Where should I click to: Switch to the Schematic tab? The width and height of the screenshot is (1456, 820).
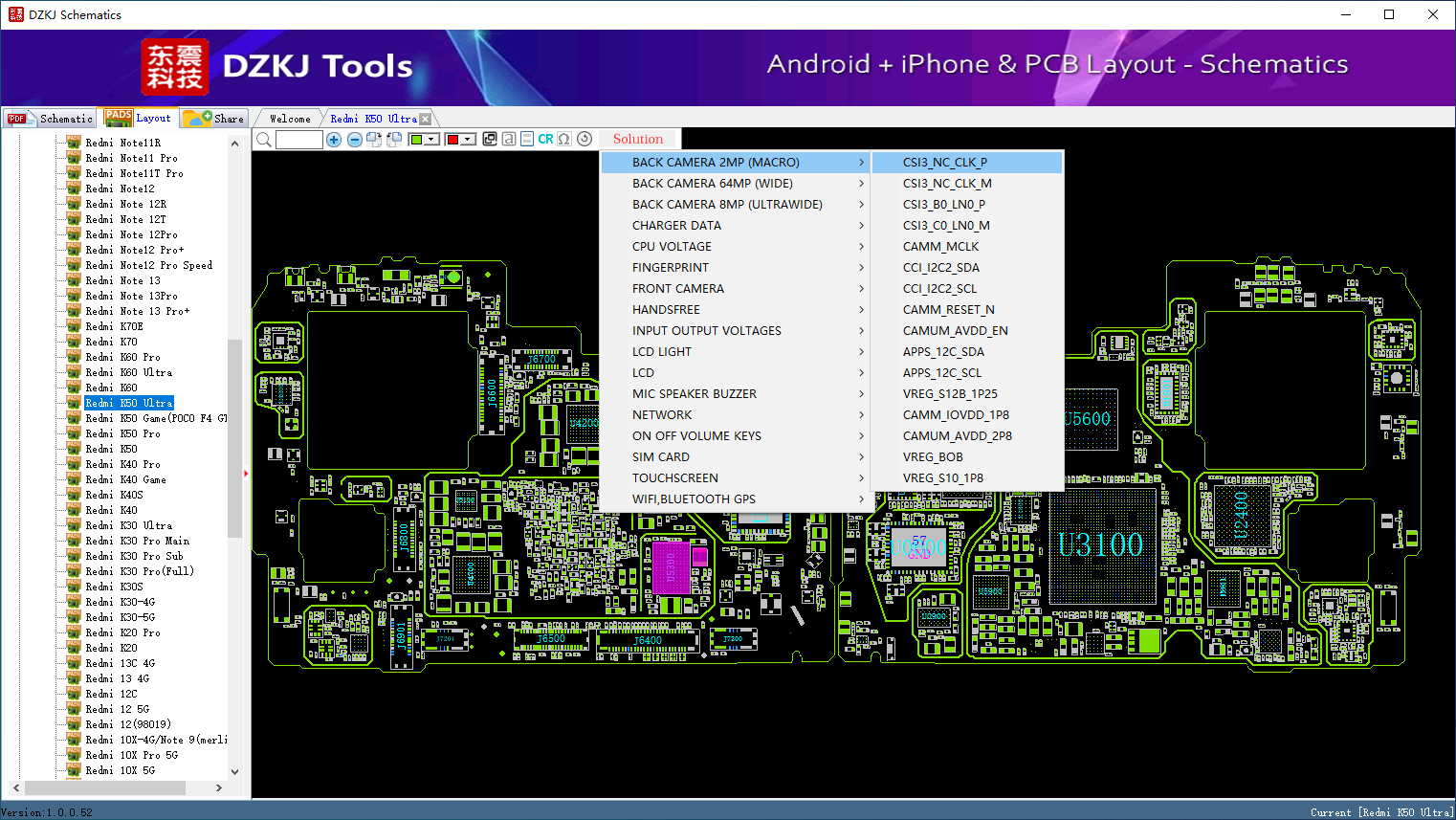coord(50,119)
